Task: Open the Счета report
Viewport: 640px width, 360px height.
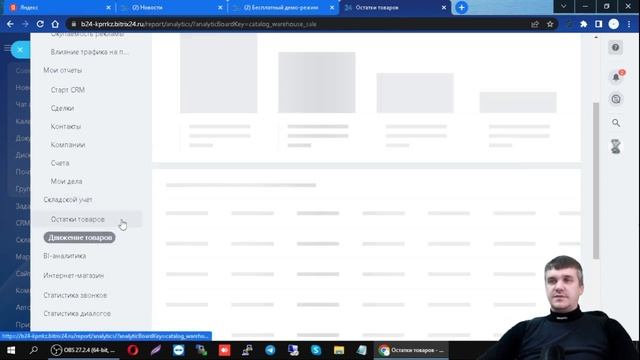Action: click(x=60, y=163)
